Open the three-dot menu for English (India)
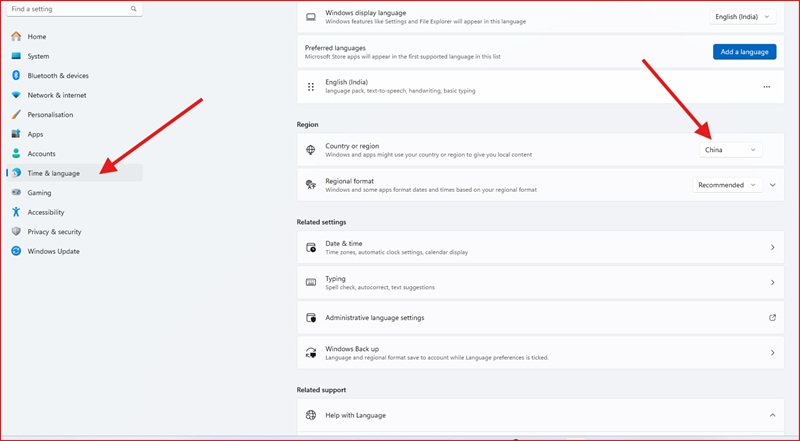The height and width of the screenshot is (441, 800). [x=766, y=87]
